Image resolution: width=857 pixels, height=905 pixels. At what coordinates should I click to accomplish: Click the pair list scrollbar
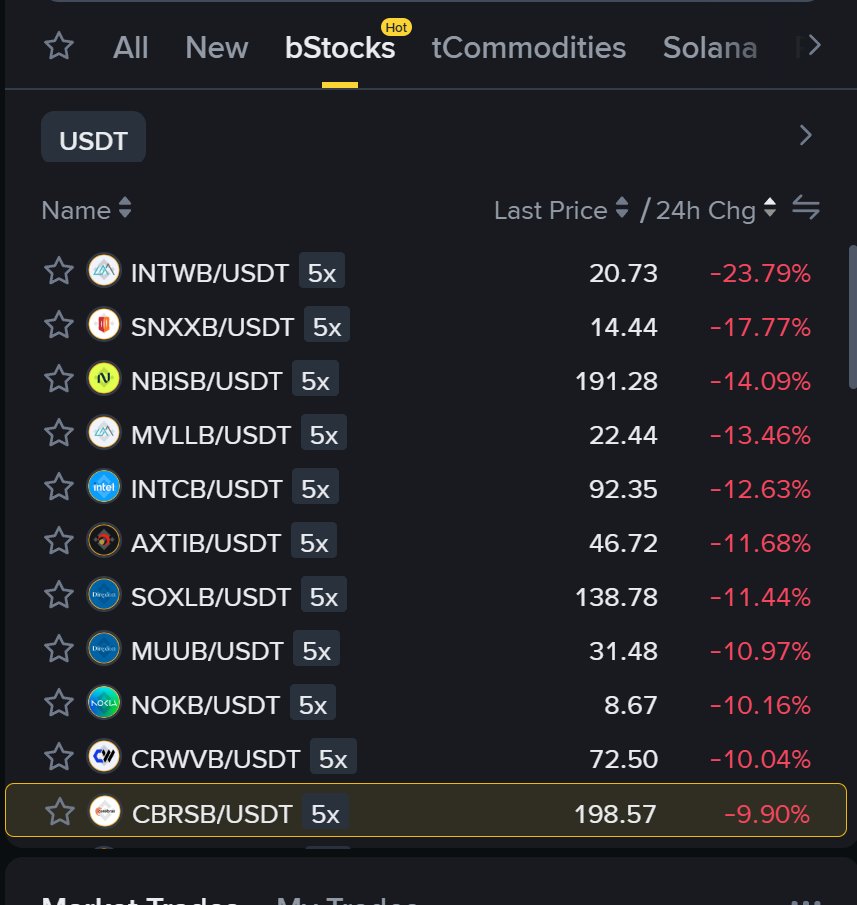tap(852, 317)
